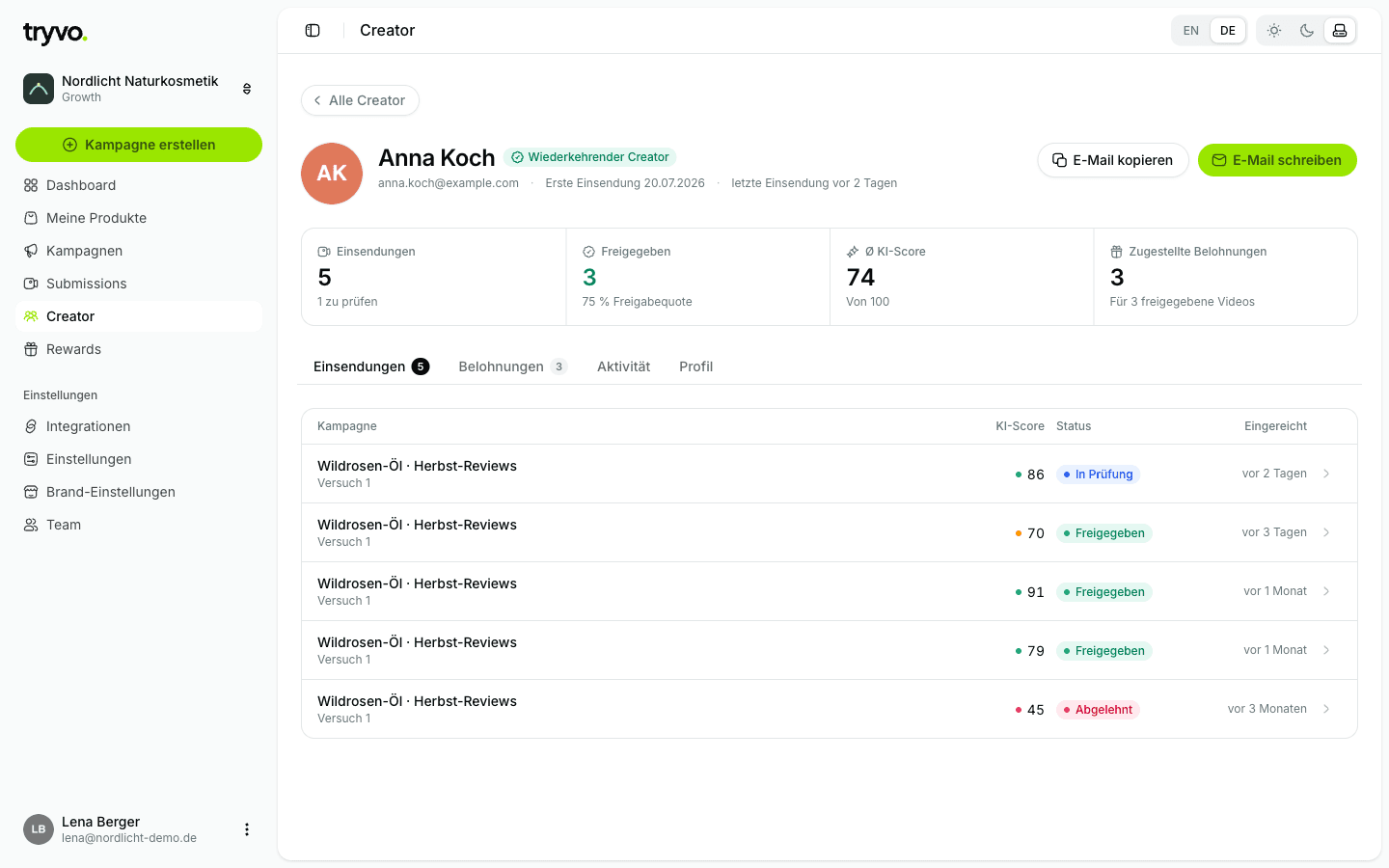Click the tryvo logo

(x=55, y=33)
